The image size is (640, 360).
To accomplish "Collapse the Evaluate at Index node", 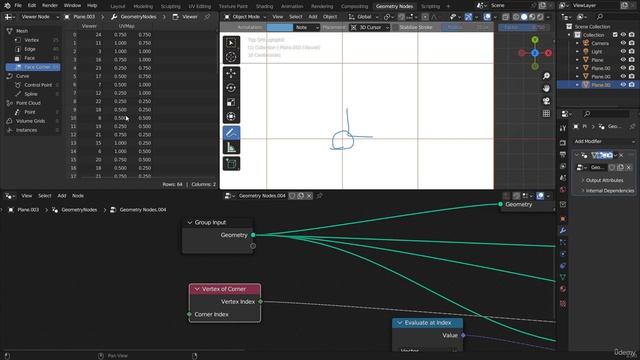I will [400, 323].
